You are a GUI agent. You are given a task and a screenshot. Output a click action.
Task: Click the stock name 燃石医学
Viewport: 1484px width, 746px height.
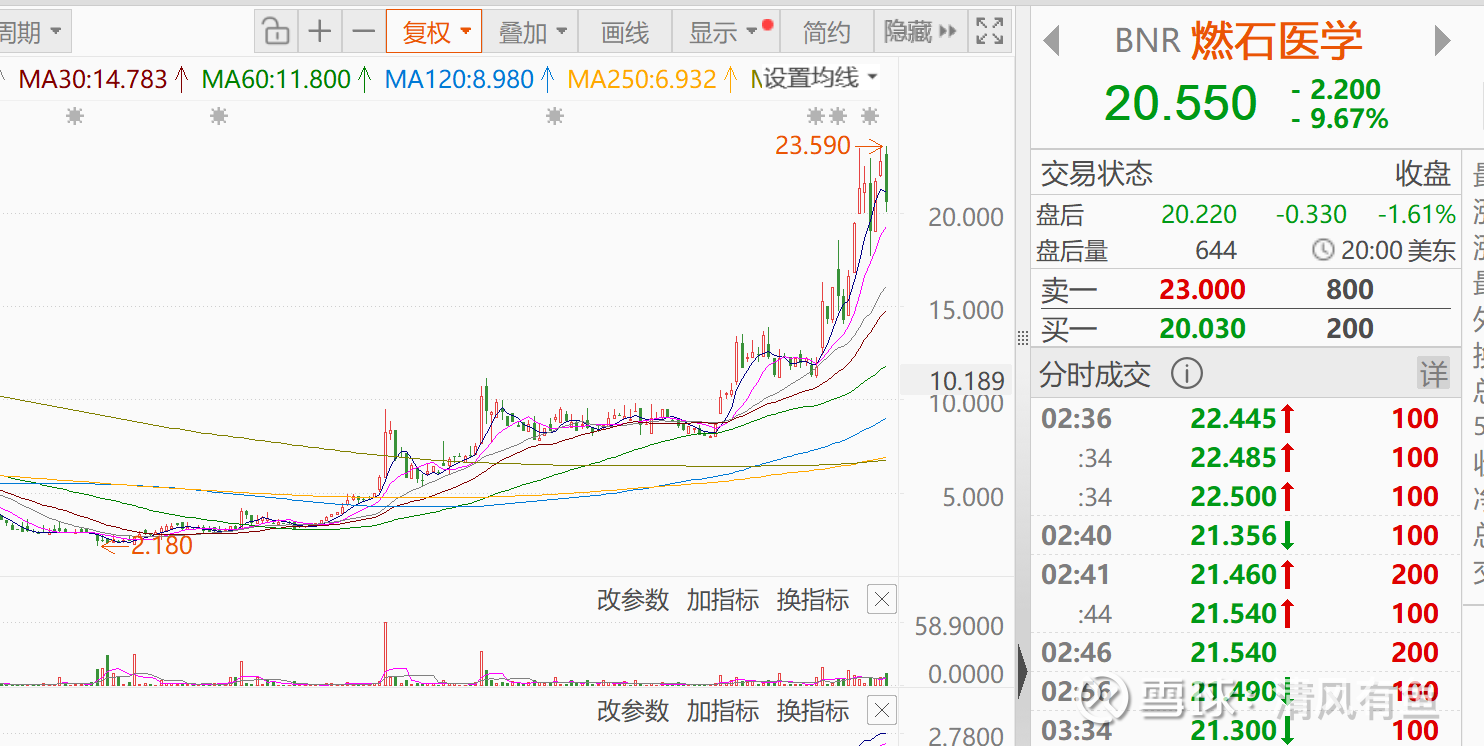pos(1277,41)
